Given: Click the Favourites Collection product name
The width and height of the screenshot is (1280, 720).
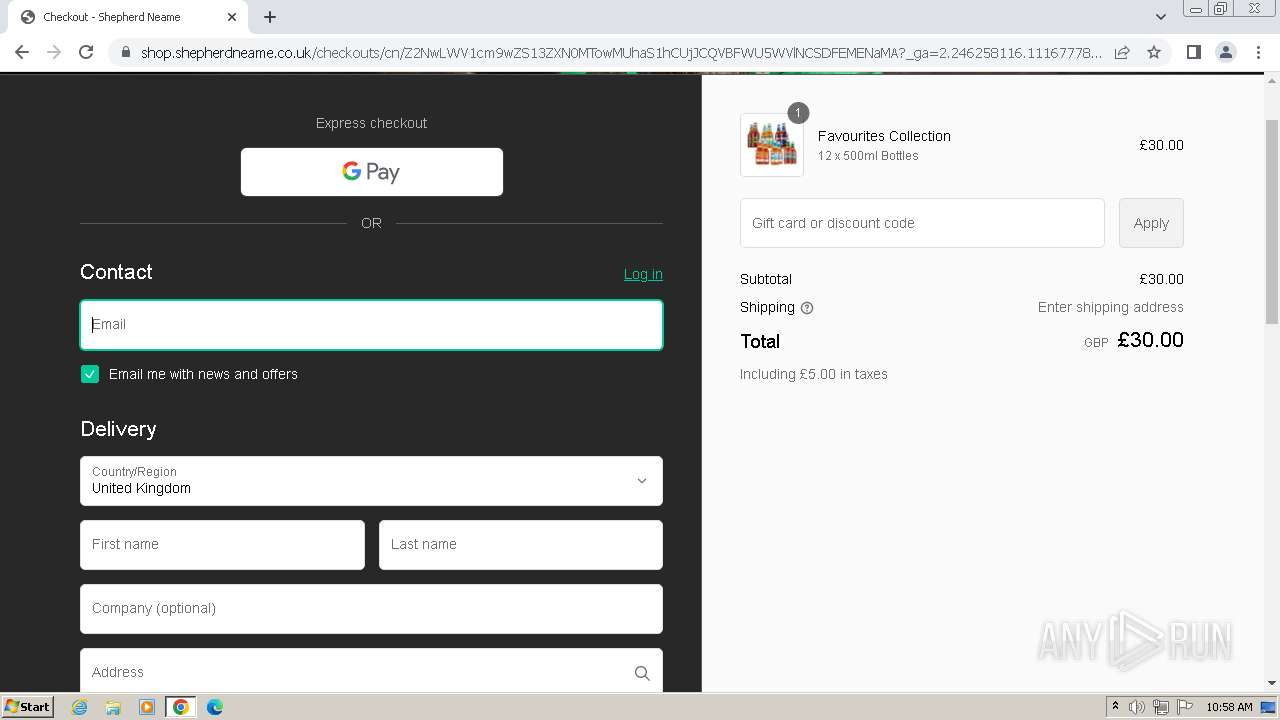Looking at the screenshot, I should pyautogui.click(x=884, y=136).
